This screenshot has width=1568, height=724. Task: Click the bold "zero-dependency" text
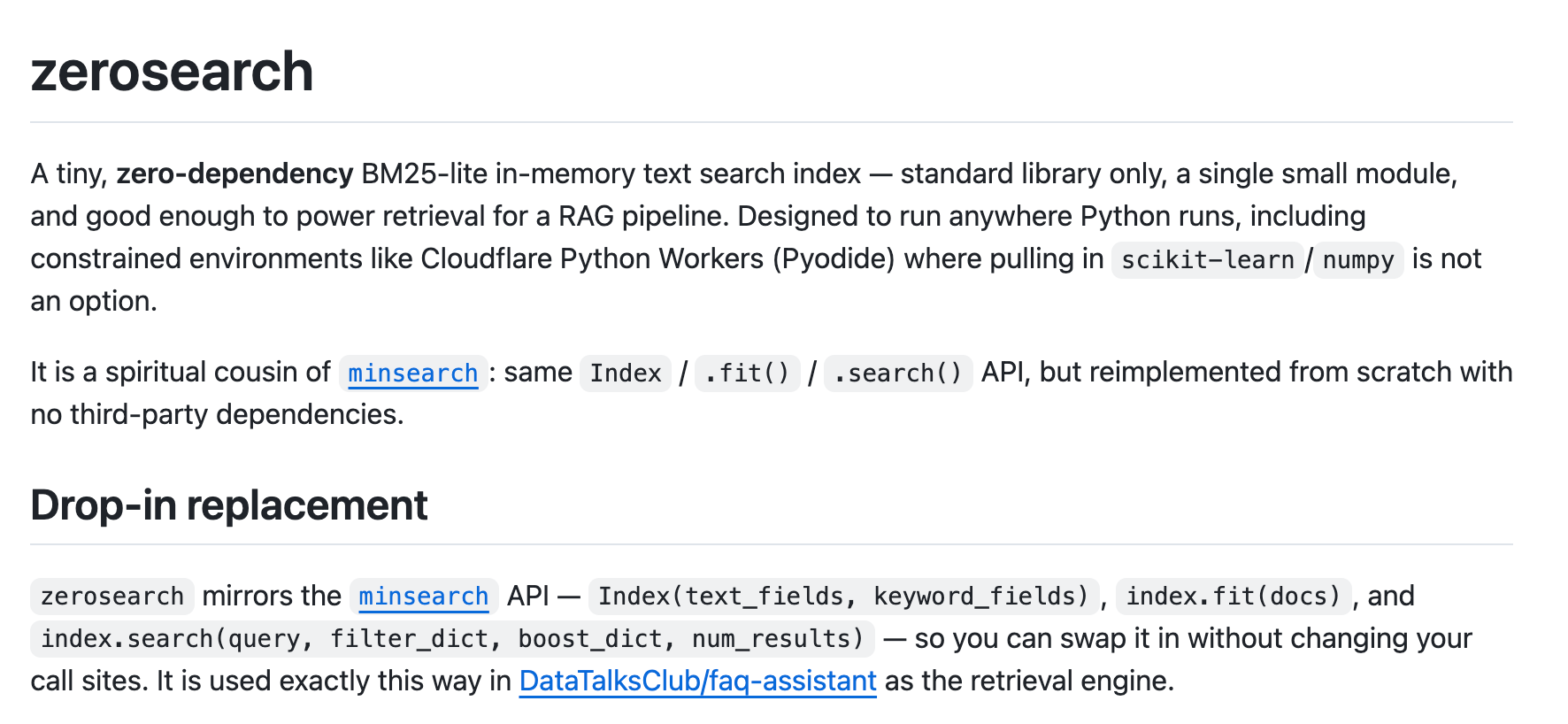click(x=234, y=173)
